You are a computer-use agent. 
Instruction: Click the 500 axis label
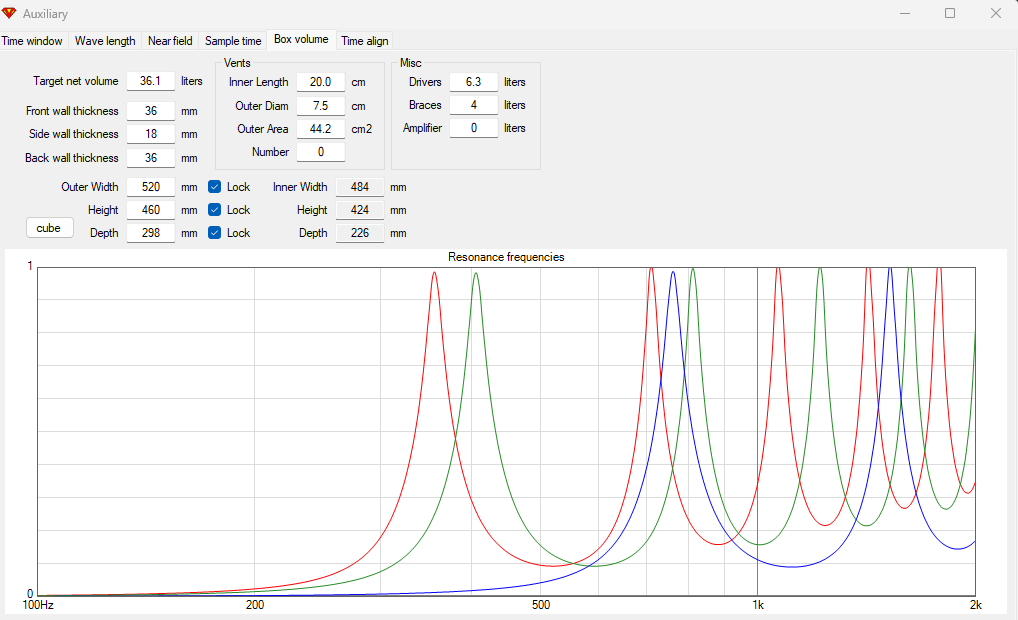[x=540, y=605]
